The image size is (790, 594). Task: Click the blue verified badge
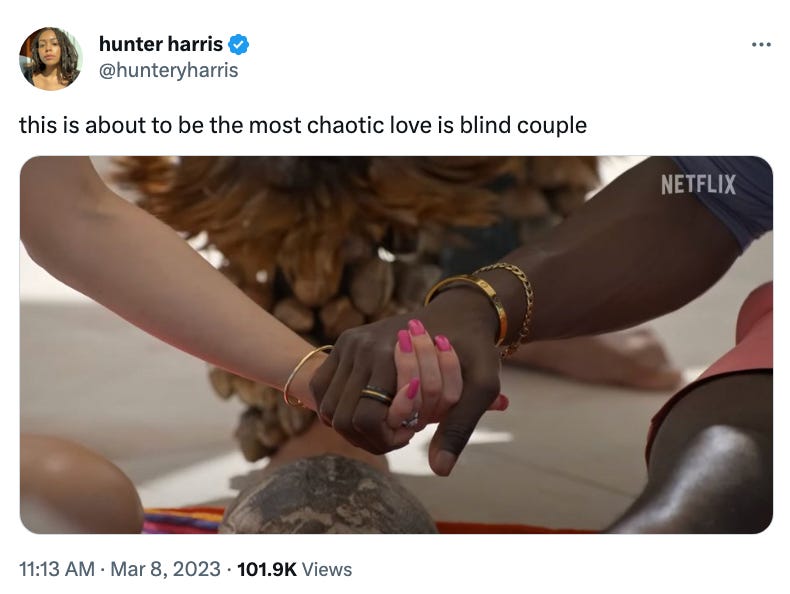238,44
